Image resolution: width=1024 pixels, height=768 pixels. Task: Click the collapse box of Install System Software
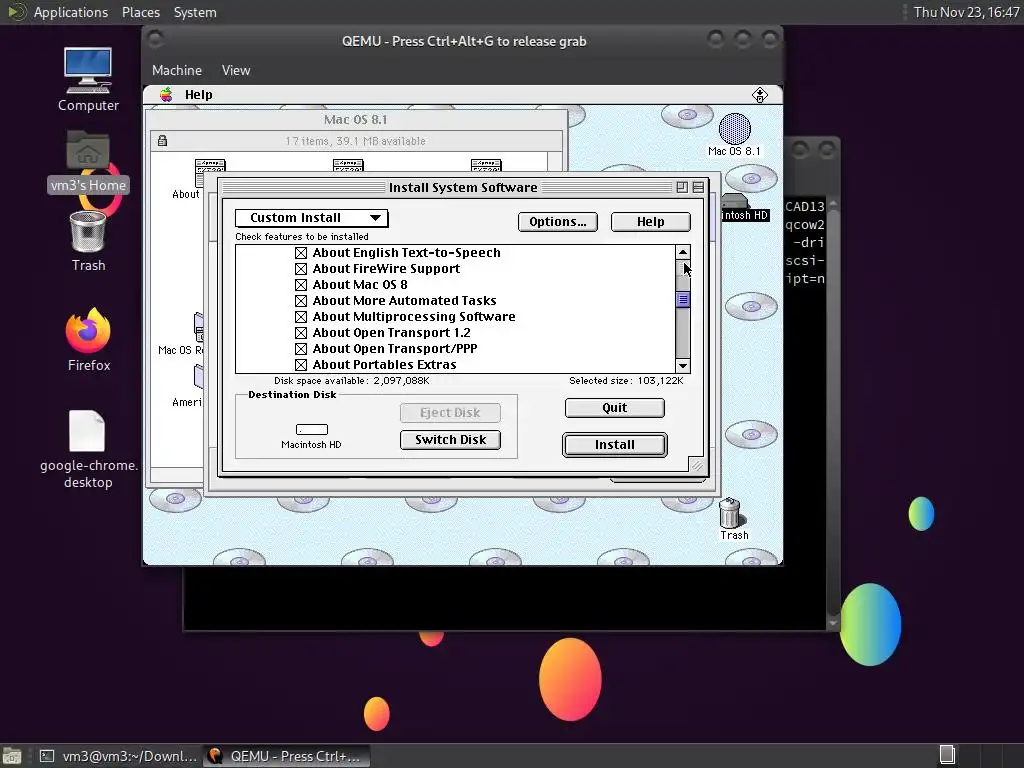[698, 187]
